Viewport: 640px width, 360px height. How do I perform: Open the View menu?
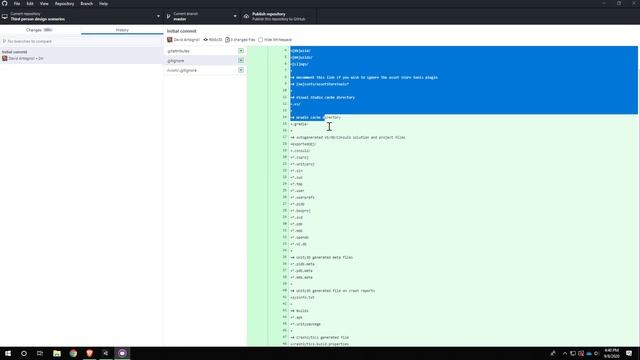point(44,4)
